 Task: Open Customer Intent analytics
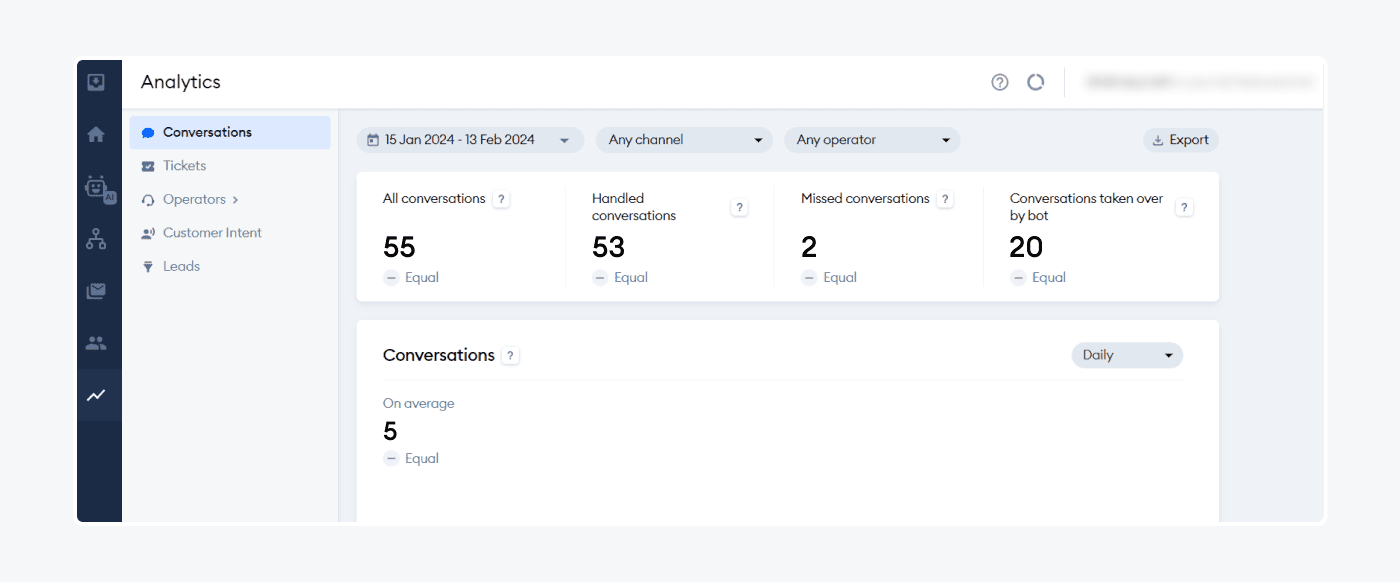point(212,233)
